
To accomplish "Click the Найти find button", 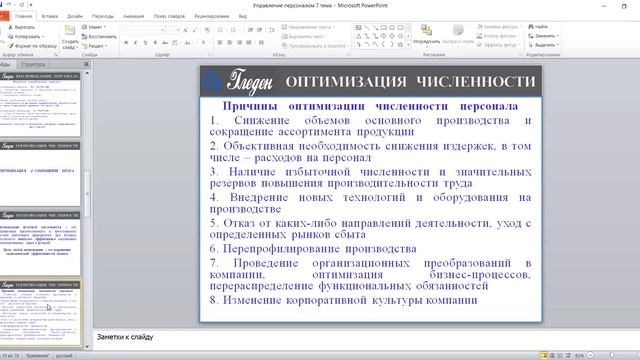I will 538,27.
